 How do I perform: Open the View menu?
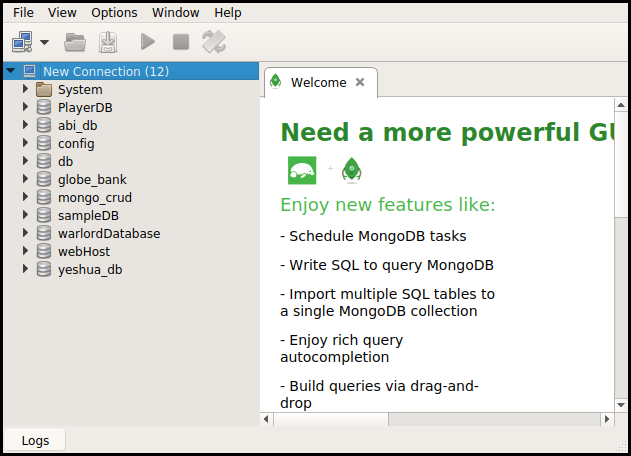pyautogui.click(x=62, y=13)
